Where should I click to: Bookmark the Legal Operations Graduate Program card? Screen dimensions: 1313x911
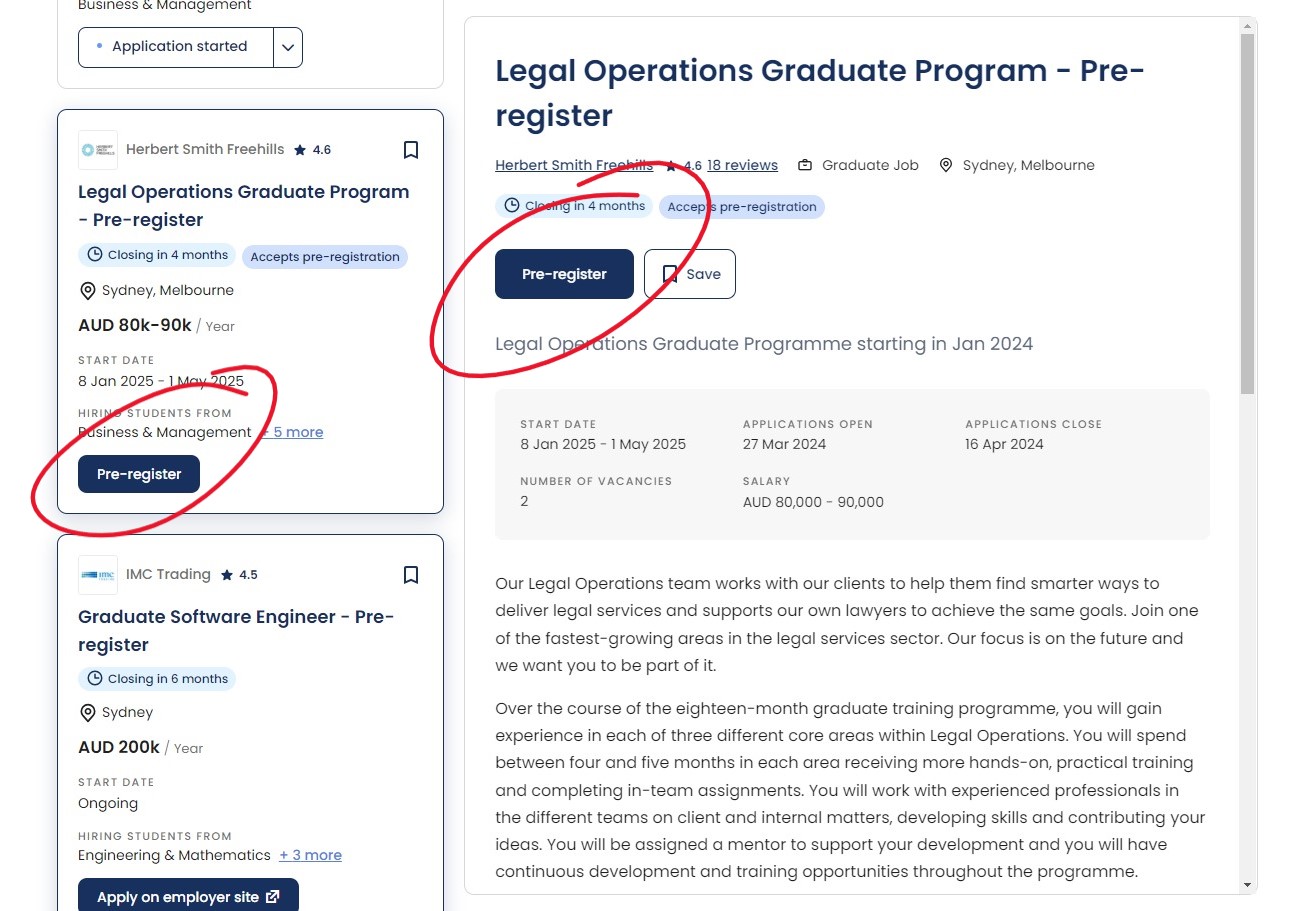pyautogui.click(x=411, y=149)
